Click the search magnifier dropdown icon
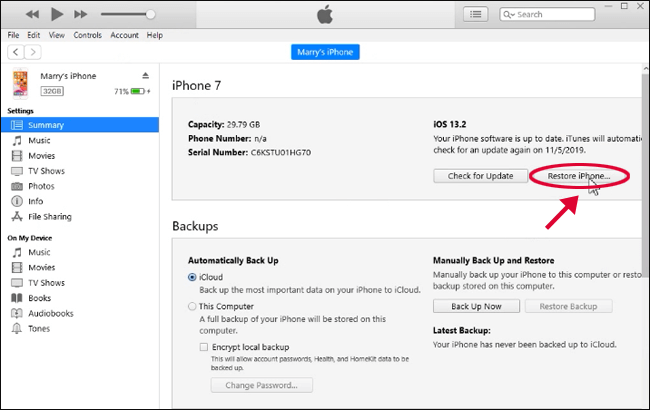The image size is (650, 410). (x=509, y=15)
